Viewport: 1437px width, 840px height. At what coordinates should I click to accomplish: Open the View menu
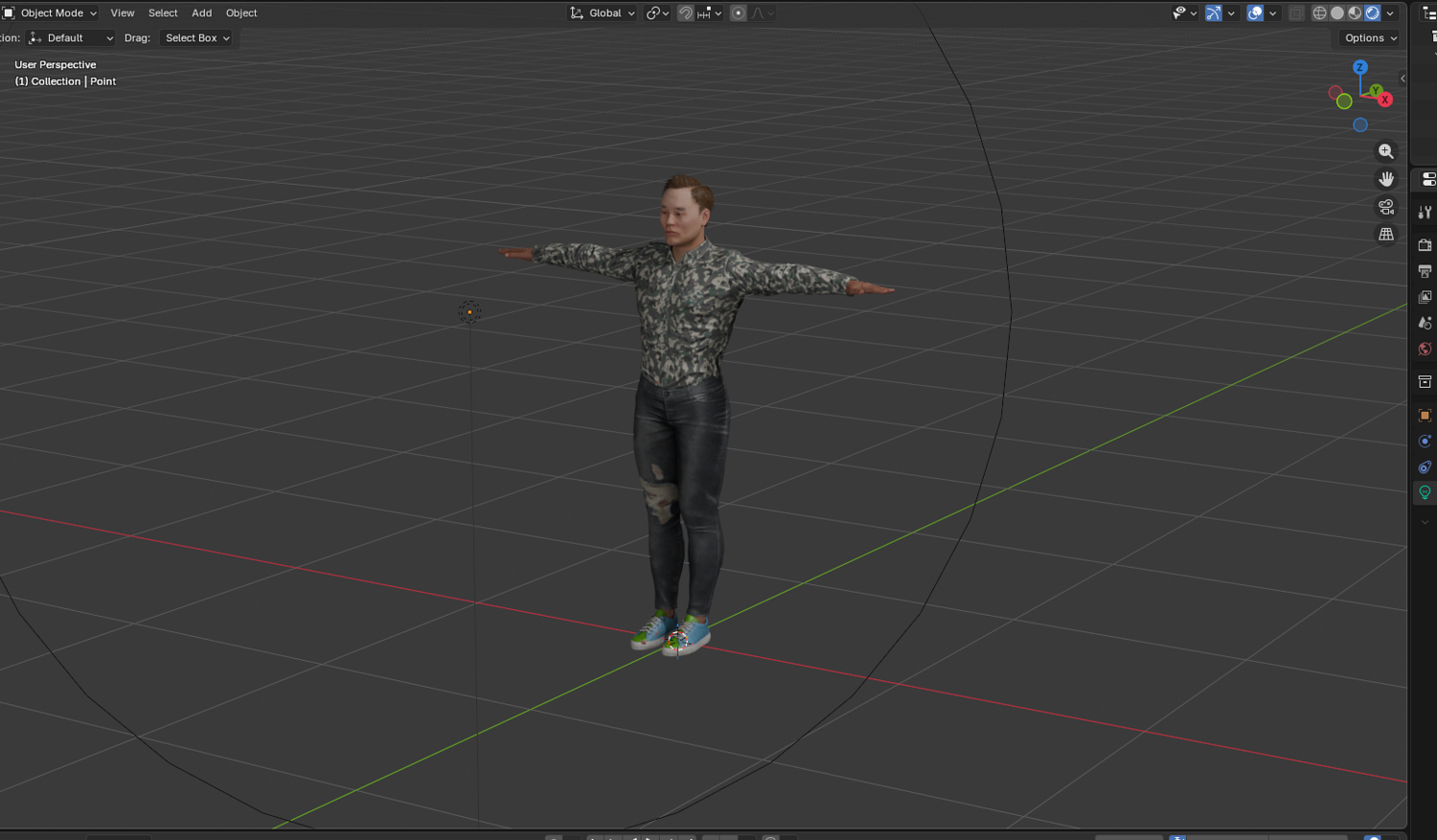coord(123,12)
